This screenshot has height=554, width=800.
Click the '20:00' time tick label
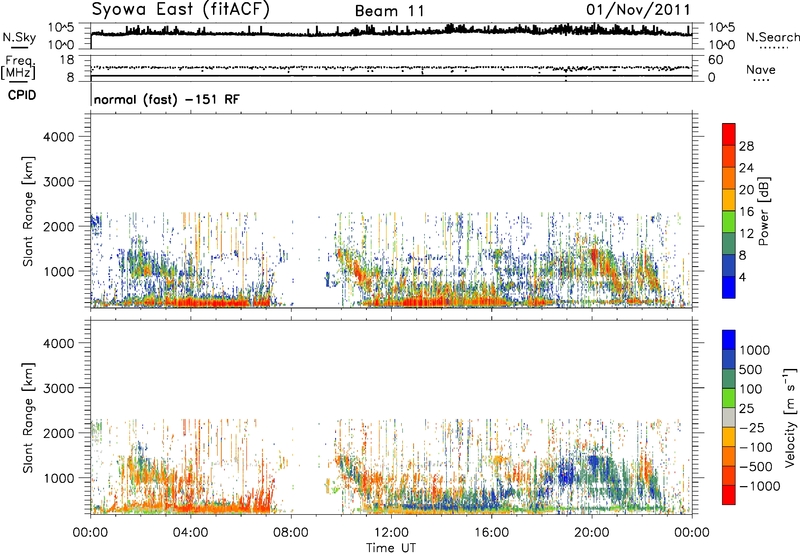[592, 533]
